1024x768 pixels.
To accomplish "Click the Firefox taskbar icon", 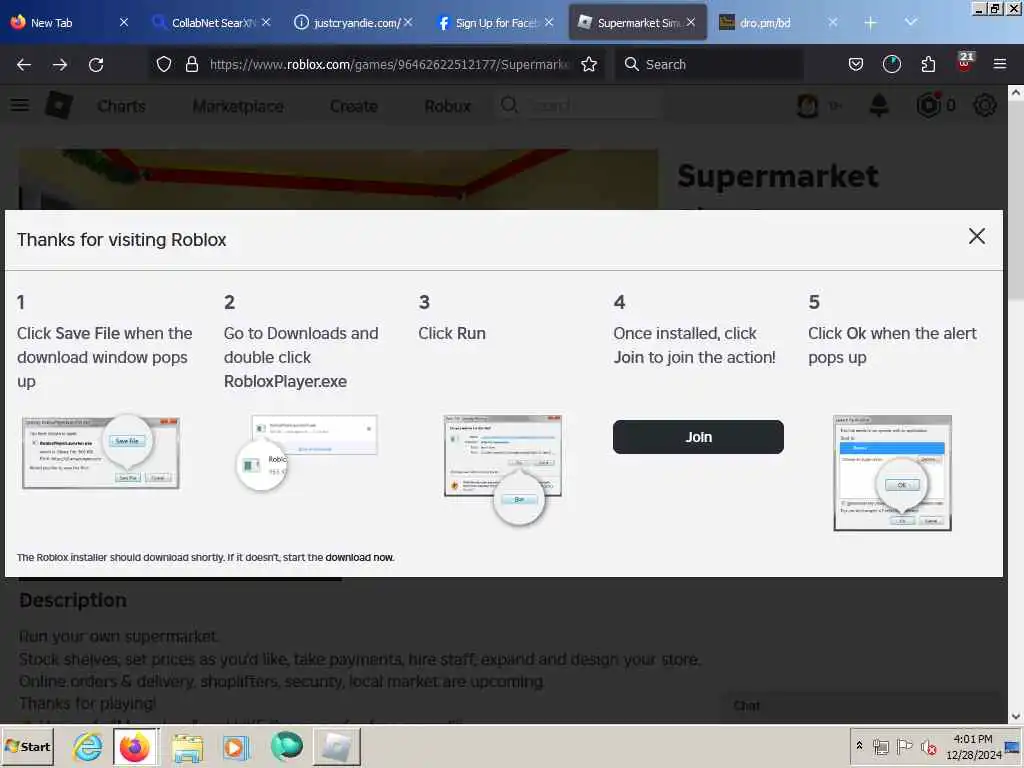I will (135, 746).
